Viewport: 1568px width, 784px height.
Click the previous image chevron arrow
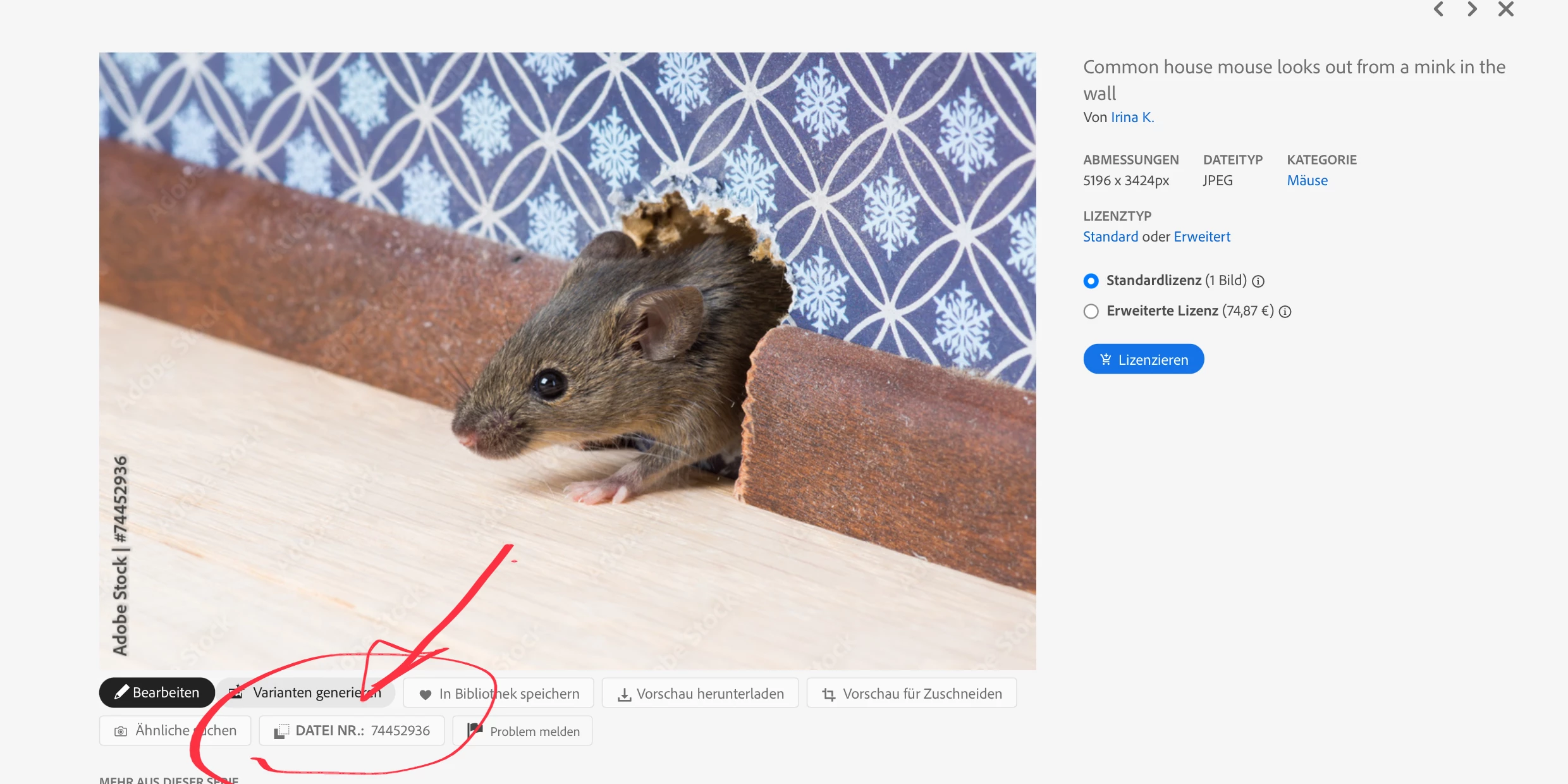pyautogui.click(x=1438, y=9)
